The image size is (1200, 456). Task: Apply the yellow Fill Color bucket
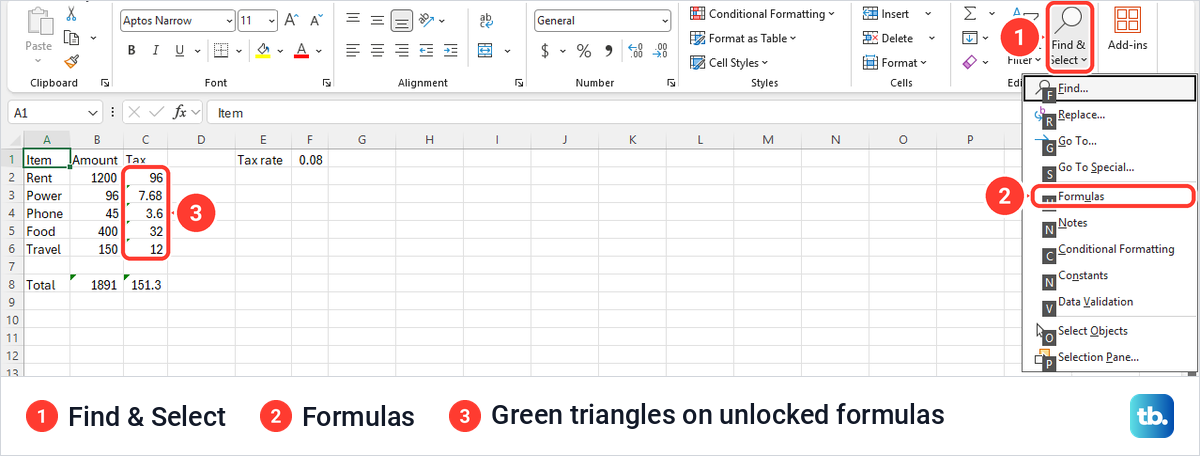coord(264,51)
